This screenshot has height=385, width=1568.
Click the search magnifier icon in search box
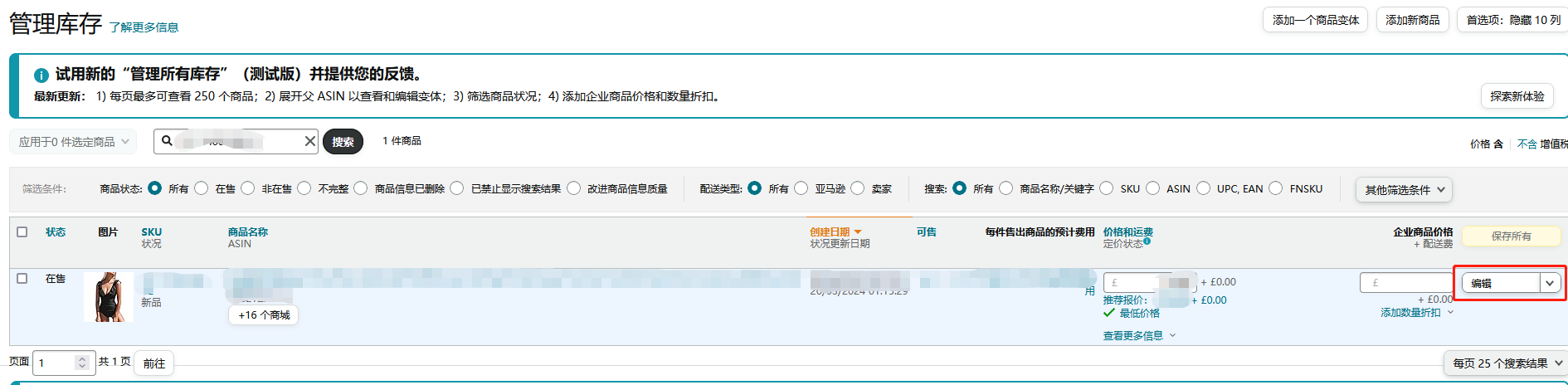point(167,141)
